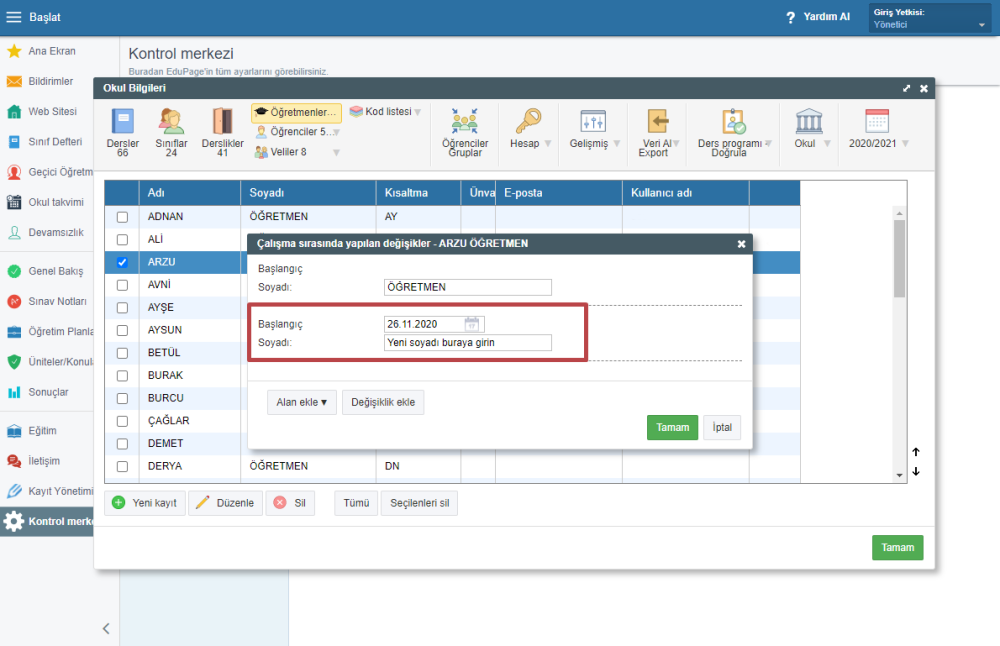The width and height of the screenshot is (1000, 646).
Task: Click the 2020/2021 calendar icon
Action: tap(877, 121)
